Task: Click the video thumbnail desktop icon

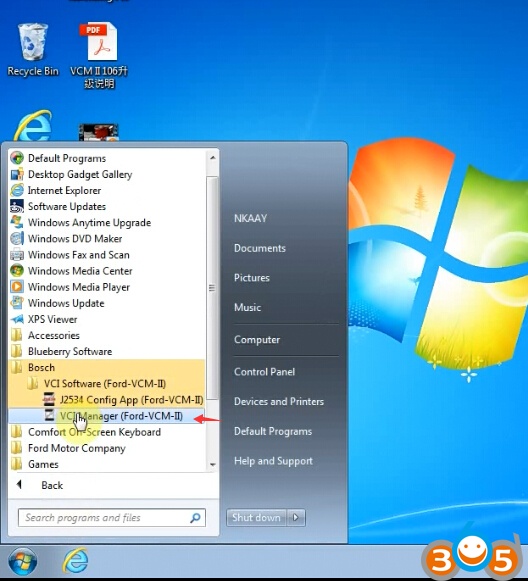Action: pyautogui.click(x=99, y=133)
